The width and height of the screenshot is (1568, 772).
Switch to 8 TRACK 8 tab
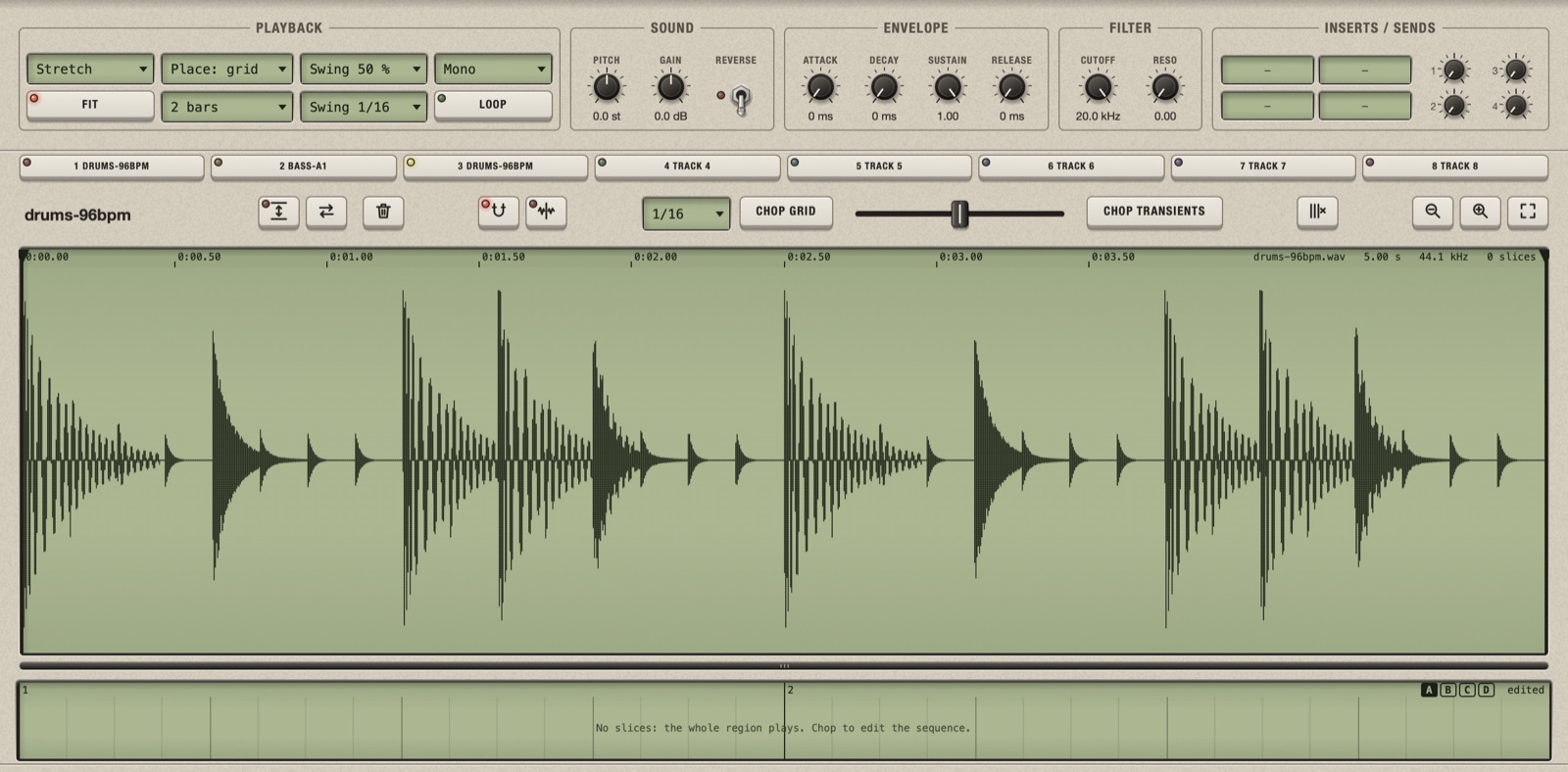(1455, 167)
